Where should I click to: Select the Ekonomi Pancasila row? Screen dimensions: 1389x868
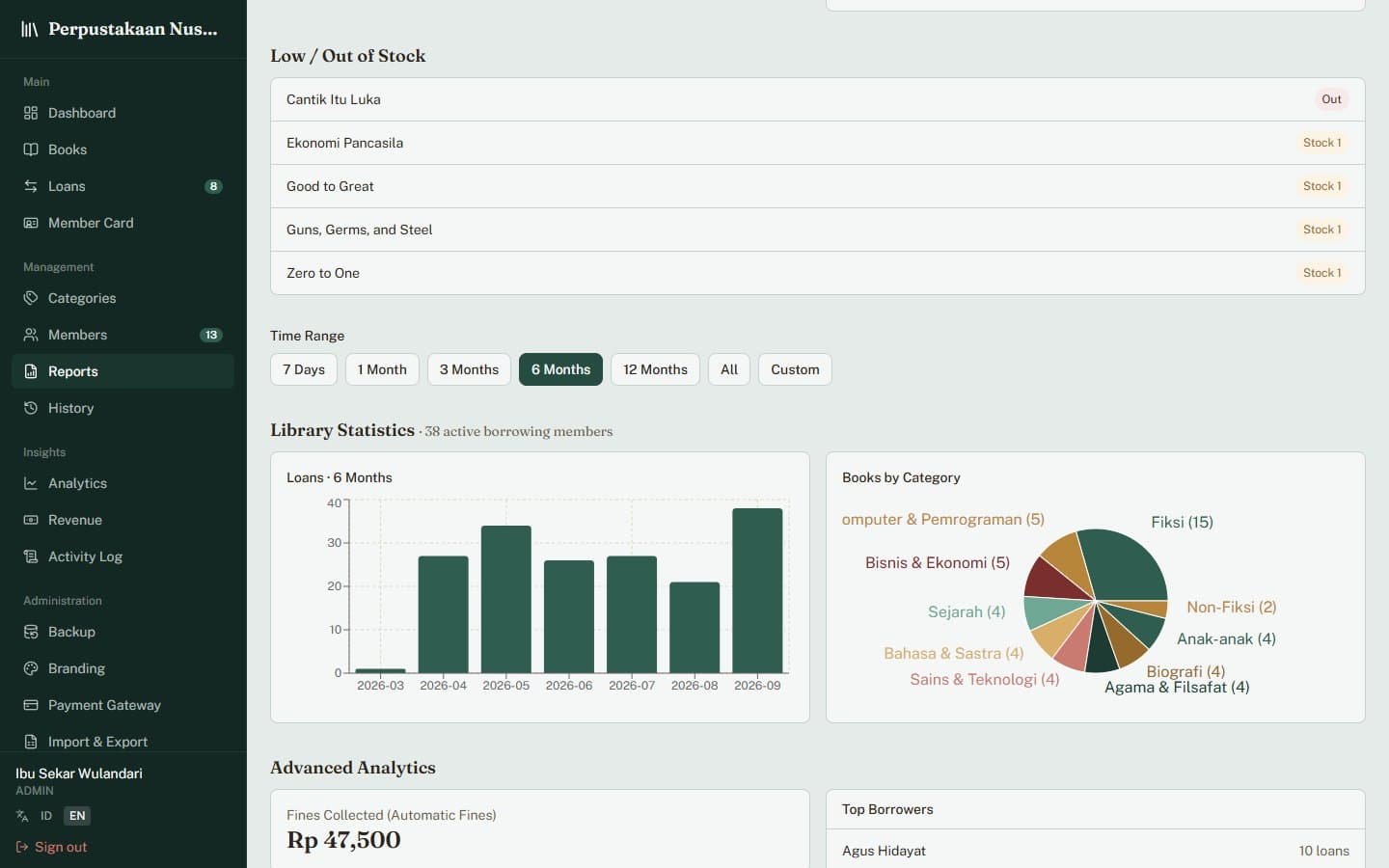(818, 143)
